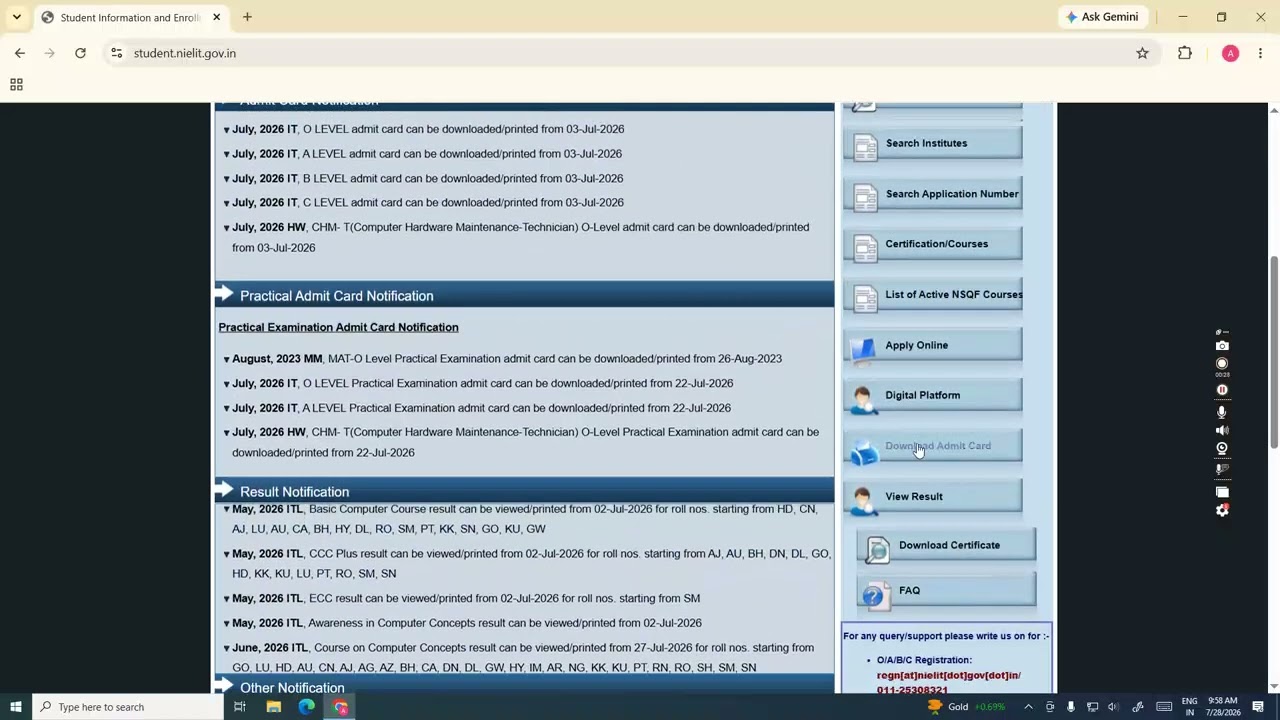Viewport: 1280px width, 720px height.
Task: Stop recording with the round record button
Action: 1222,364
